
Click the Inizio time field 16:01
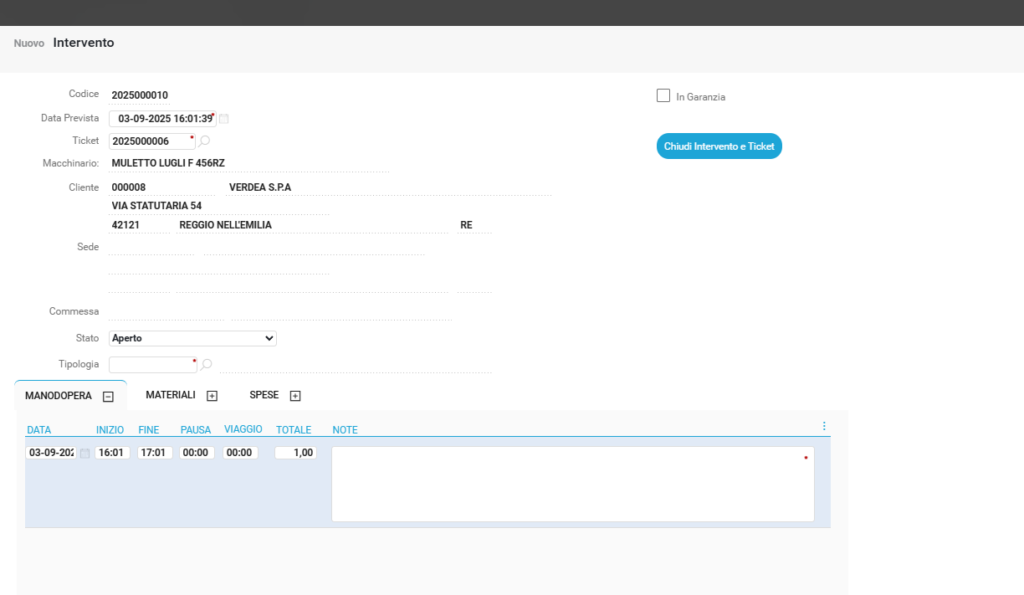coord(112,453)
